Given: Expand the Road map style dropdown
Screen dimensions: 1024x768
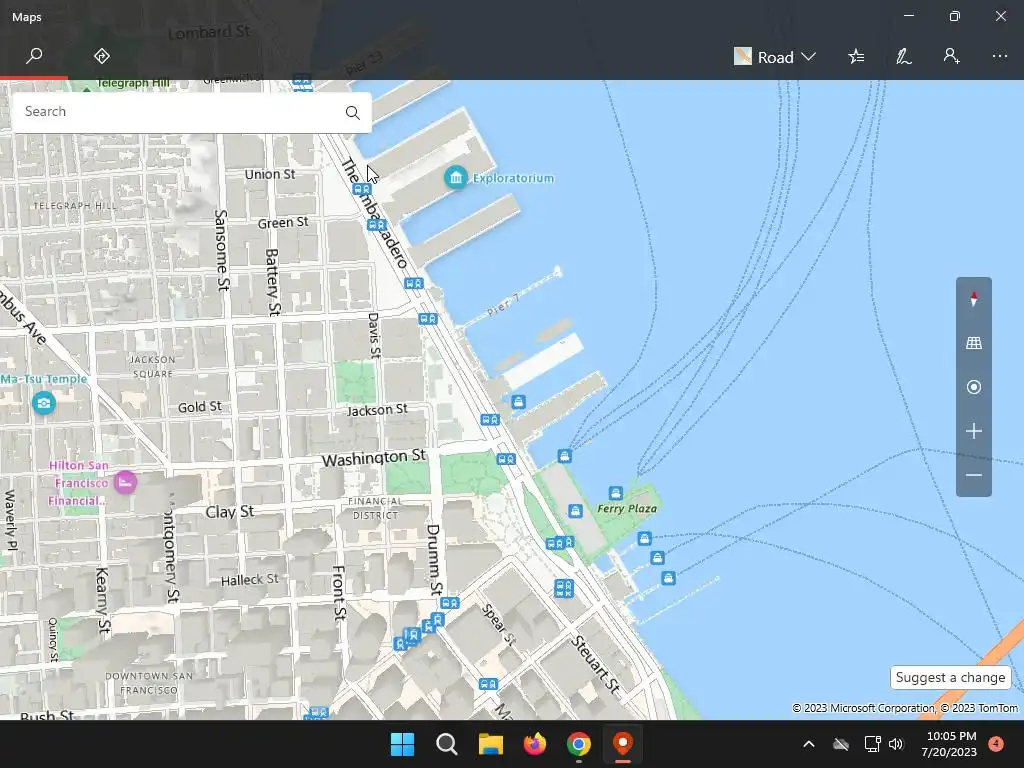Looking at the screenshot, I should (x=775, y=57).
